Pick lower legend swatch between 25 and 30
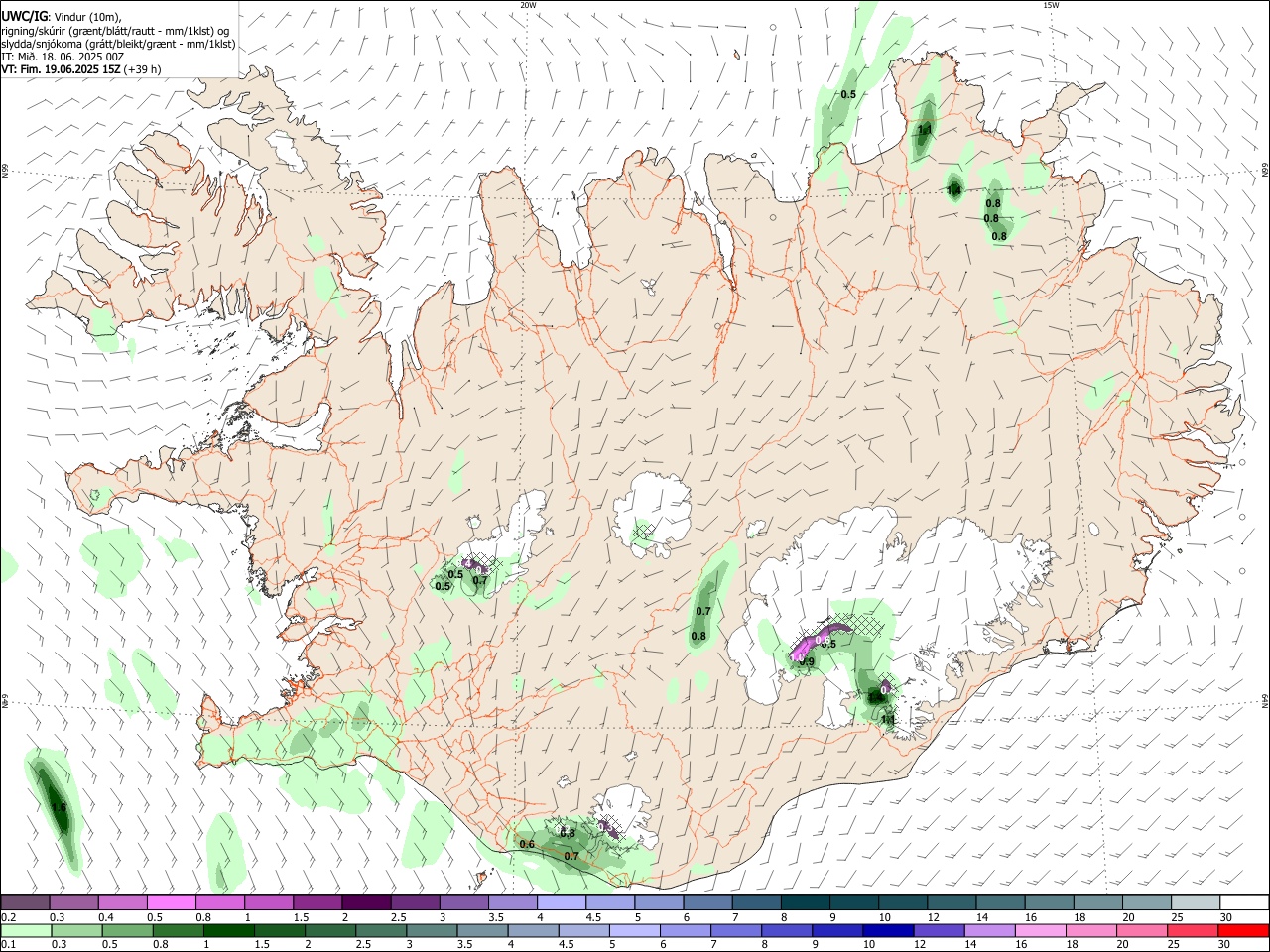Screen dimensions: 1270x952 [x=1194, y=931]
